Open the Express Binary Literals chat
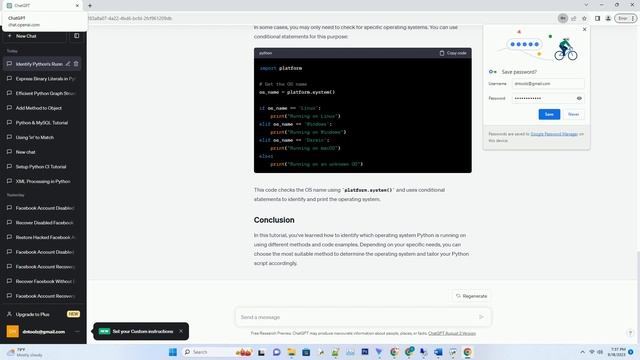The image size is (640, 360). (42, 79)
